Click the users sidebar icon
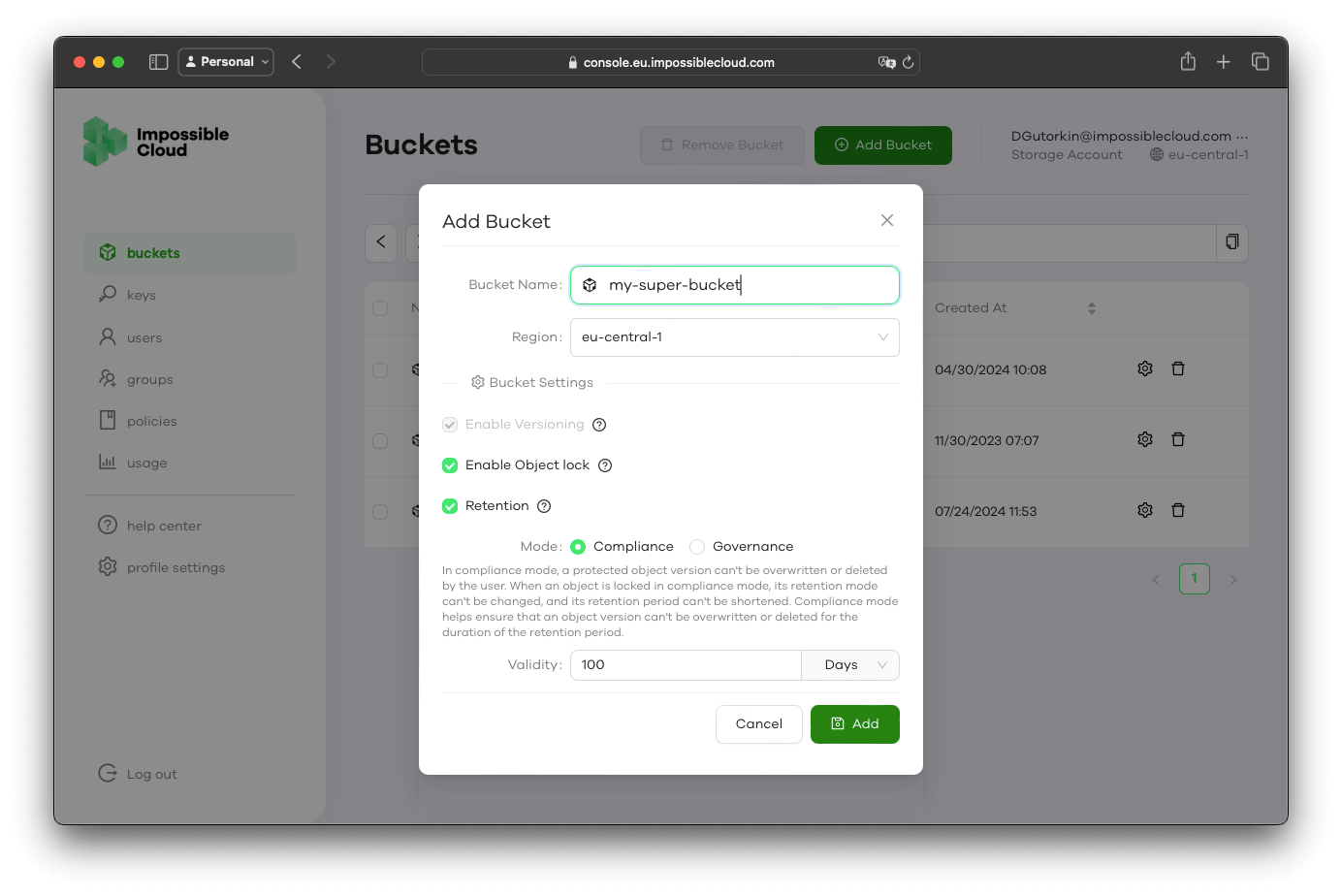Viewport: 1342px width, 896px height. (108, 336)
